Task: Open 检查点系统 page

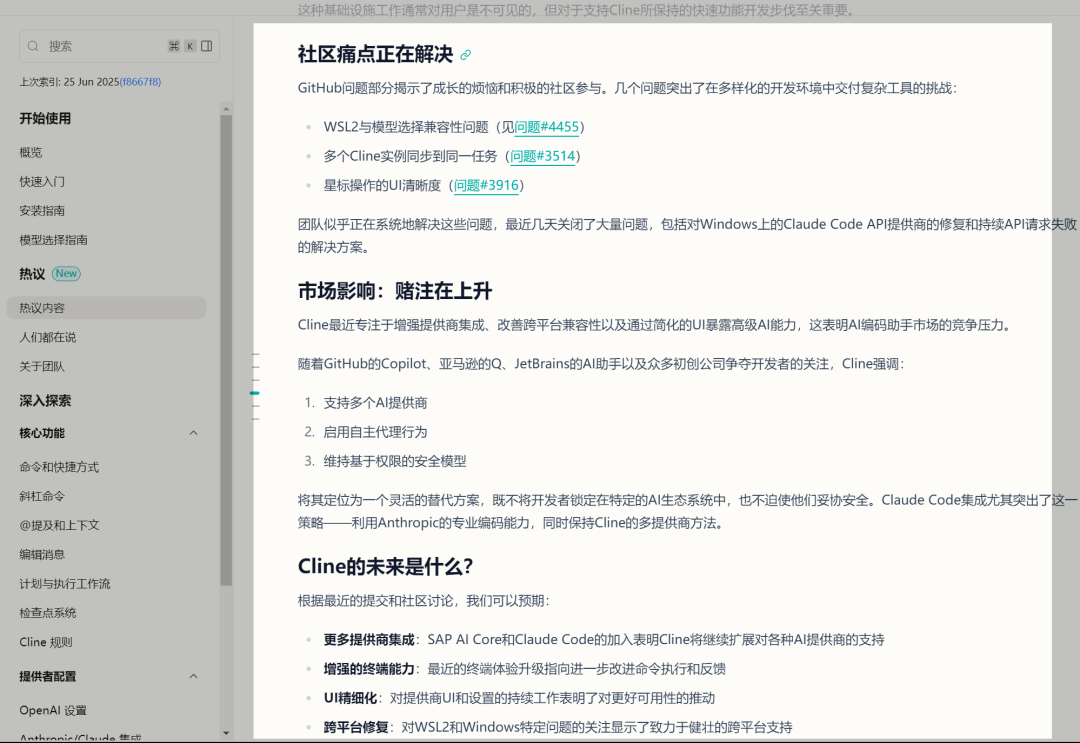Action: [48, 613]
